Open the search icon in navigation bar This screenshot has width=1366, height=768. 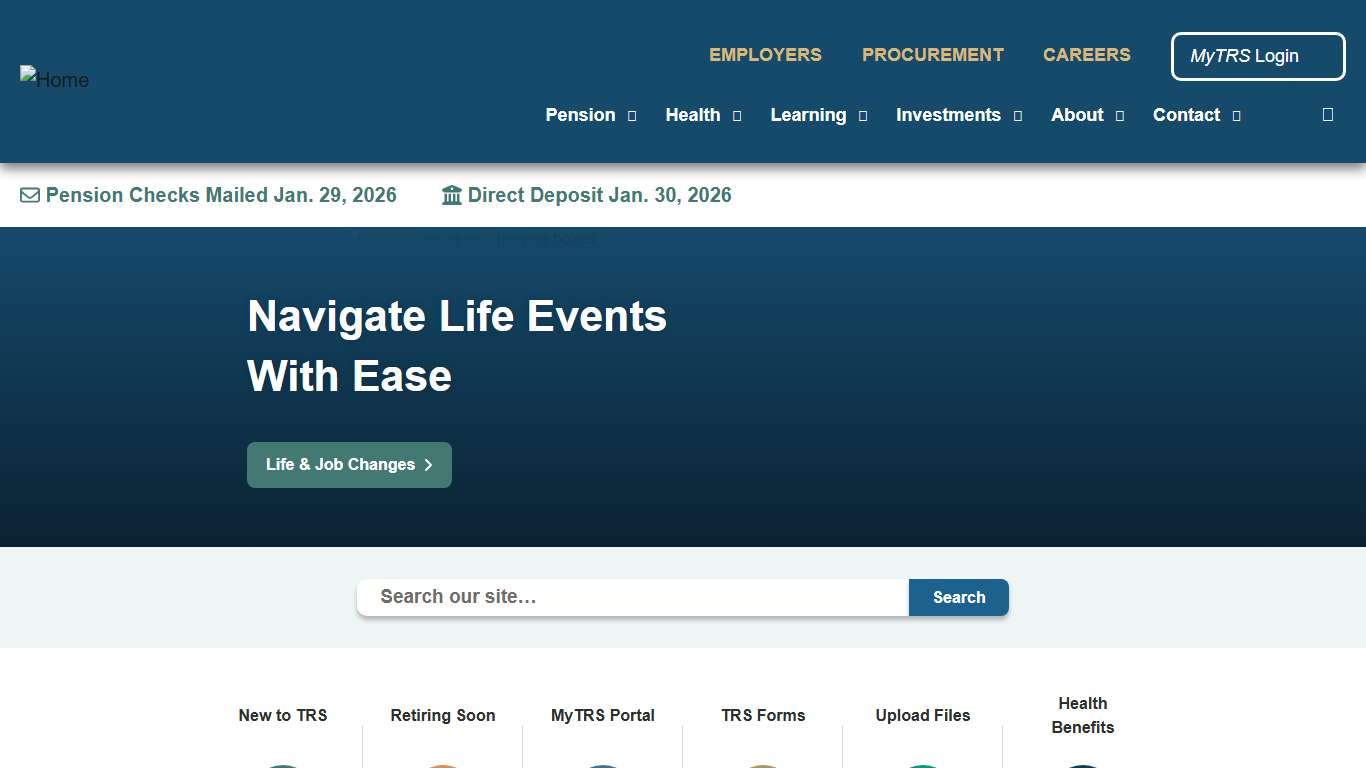[x=1328, y=115]
